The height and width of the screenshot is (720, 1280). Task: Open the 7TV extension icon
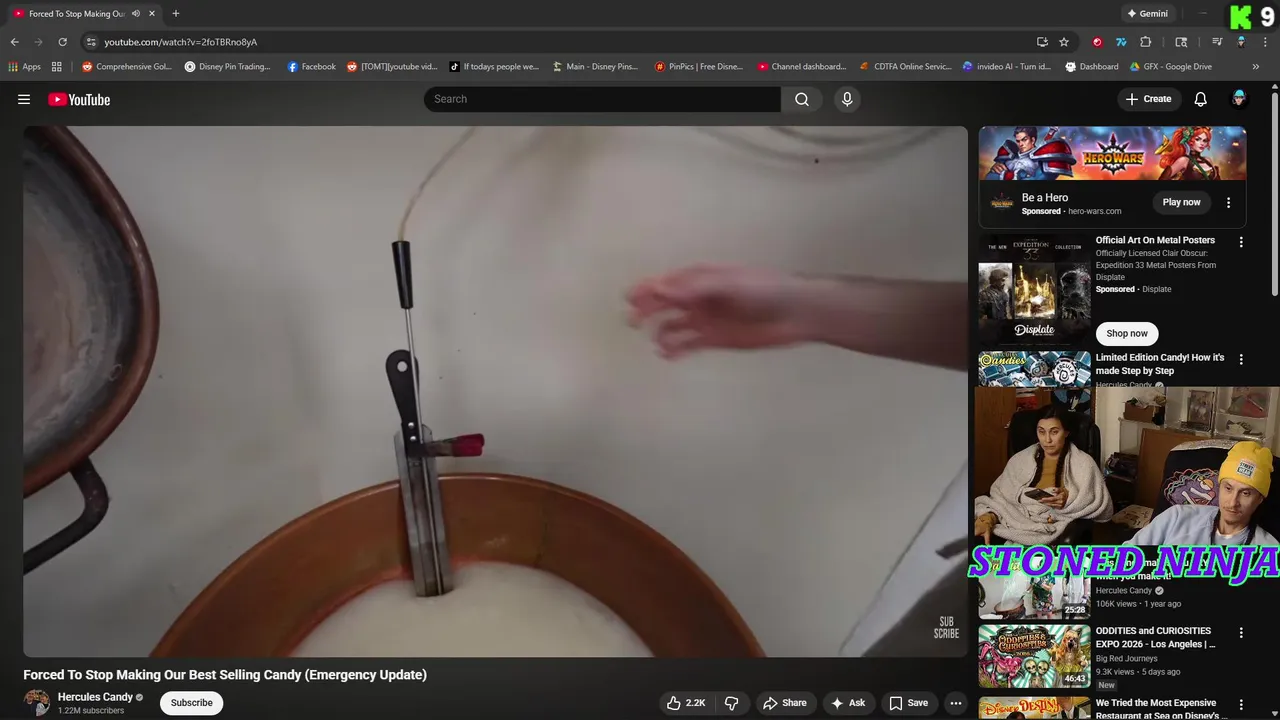point(1121,42)
